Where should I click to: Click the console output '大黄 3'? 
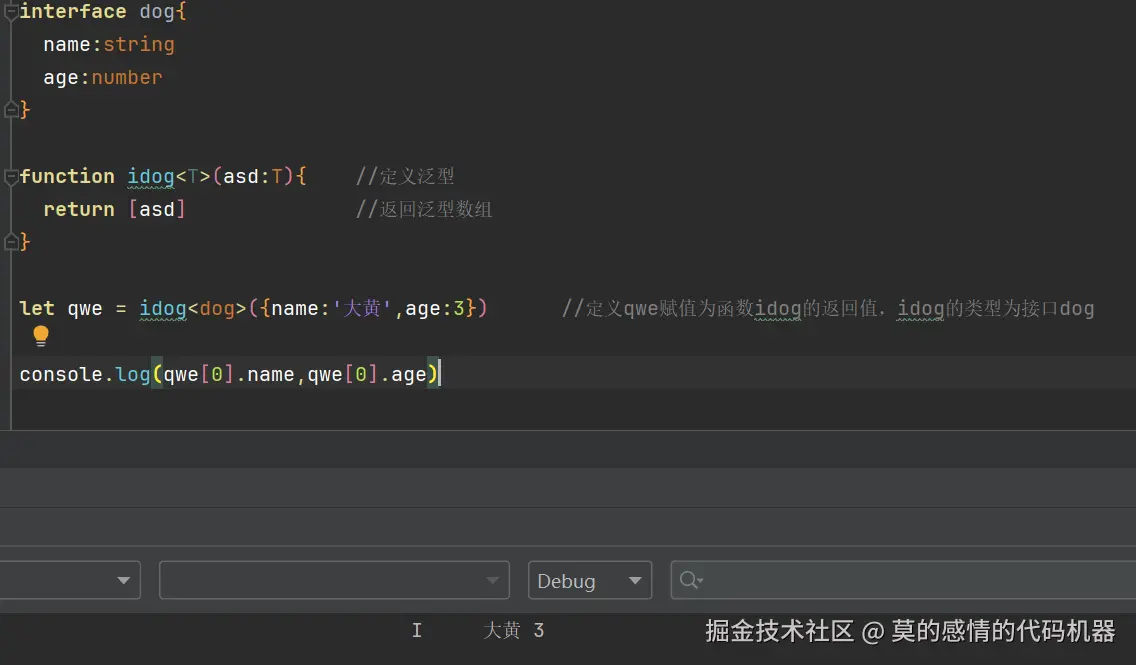pos(514,630)
